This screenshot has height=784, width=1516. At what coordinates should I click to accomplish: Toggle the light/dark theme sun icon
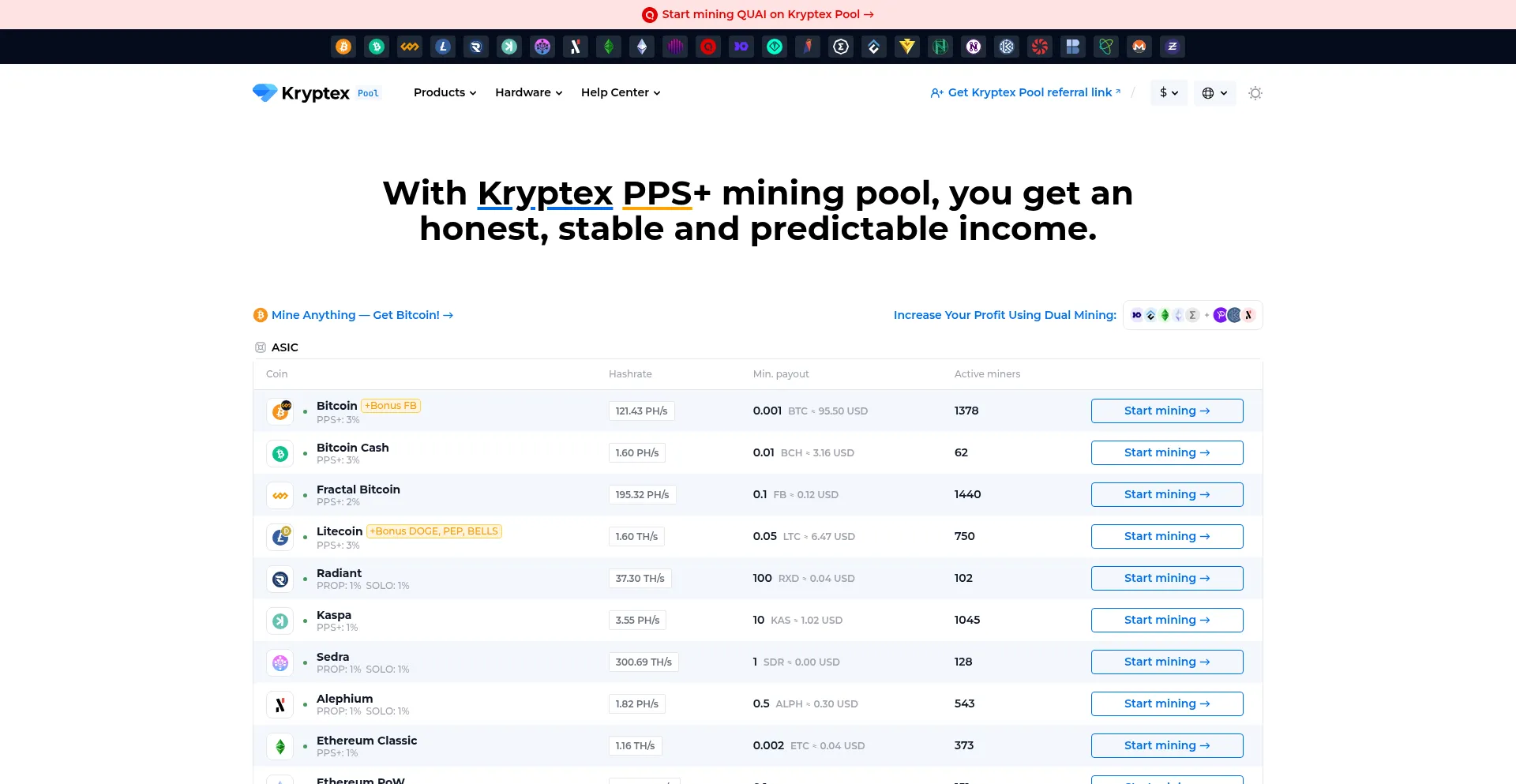(x=1255, y=93)
